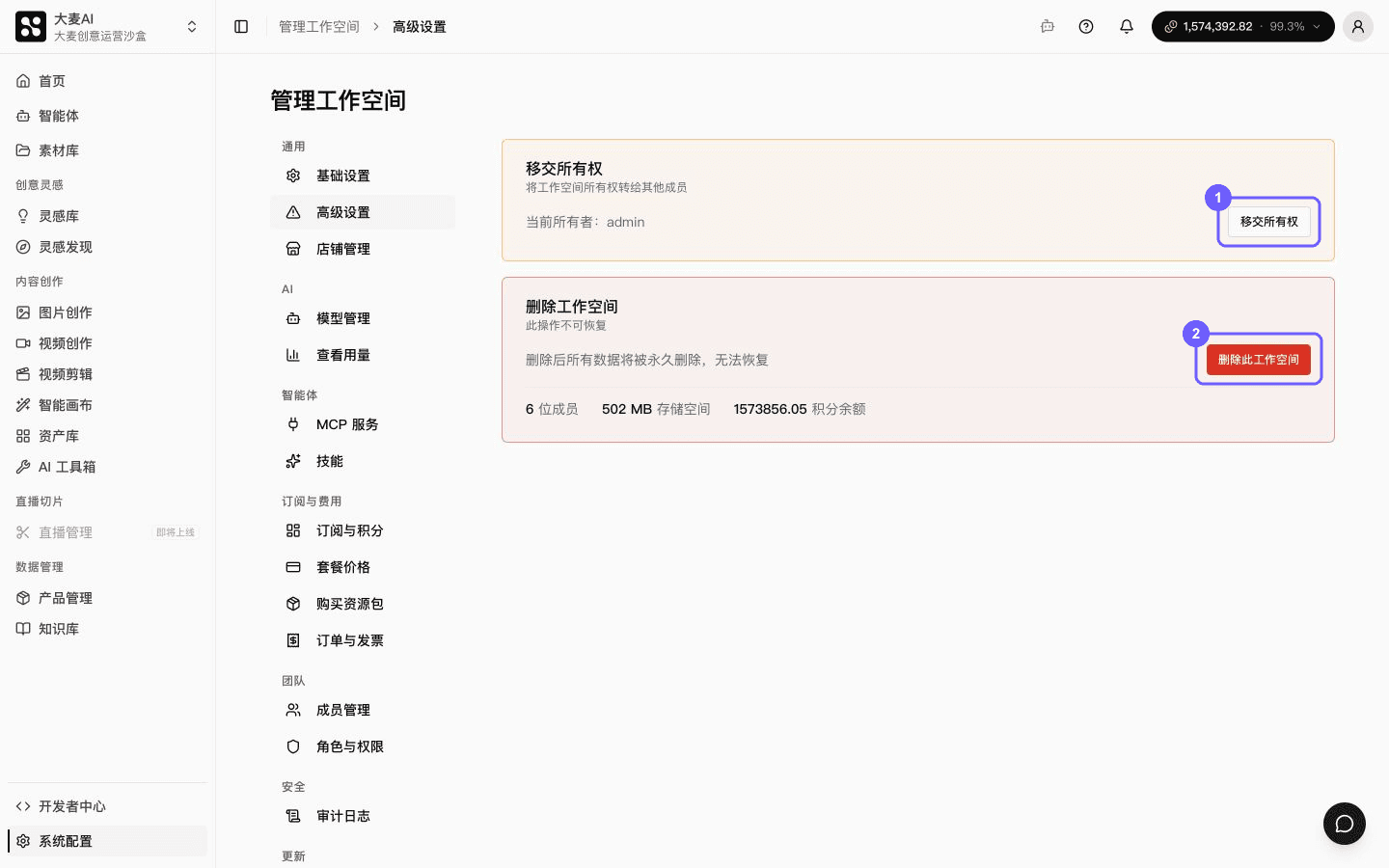Click the 移交所有权 button

coord(1268,222)
